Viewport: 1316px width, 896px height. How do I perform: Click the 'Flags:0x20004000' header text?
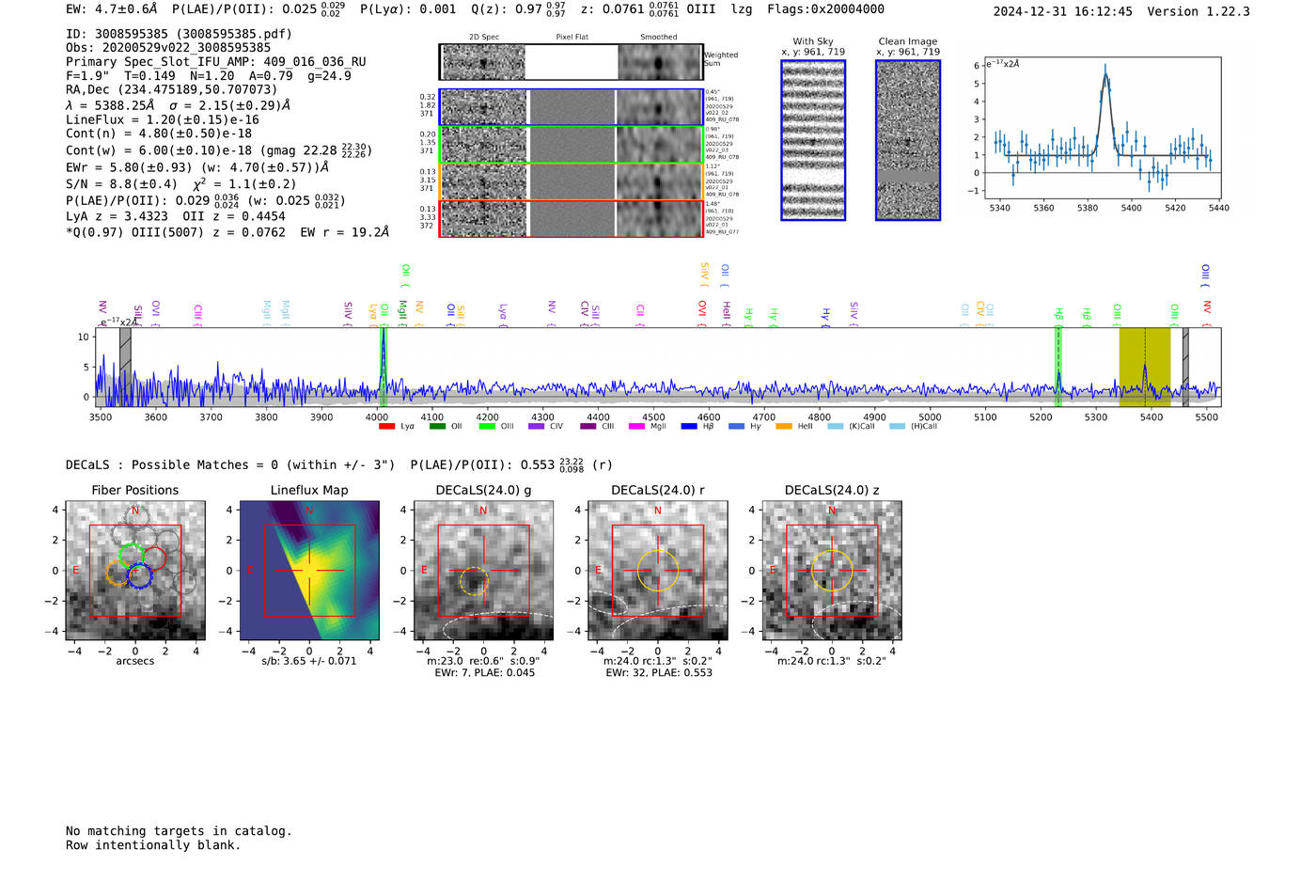[x=825, y=9]
